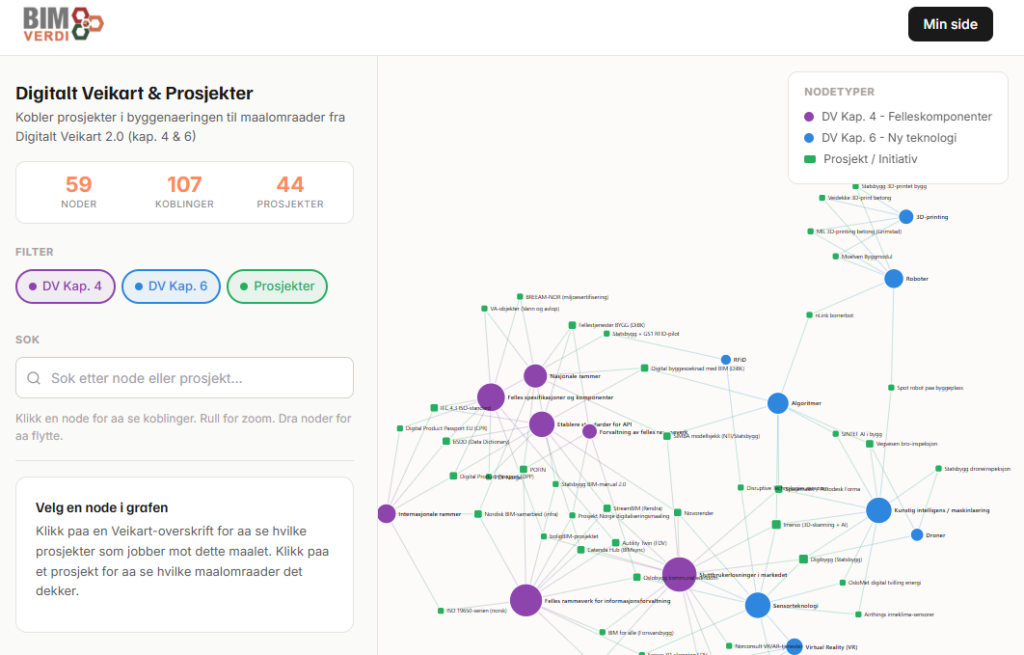The height and width of the screenshot is (655, 1024).
Task: Click the BIM Verdi logo
Action: click(63, 24)
